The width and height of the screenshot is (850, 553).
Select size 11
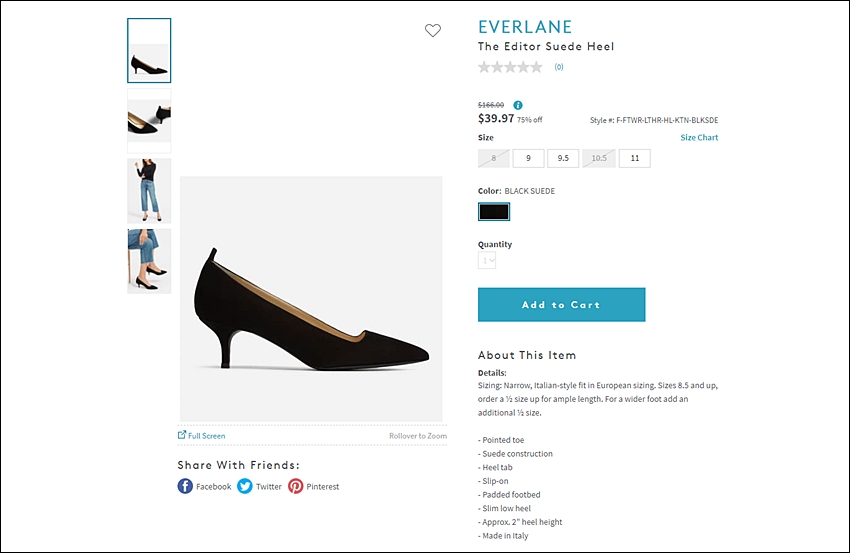(635, 158)
